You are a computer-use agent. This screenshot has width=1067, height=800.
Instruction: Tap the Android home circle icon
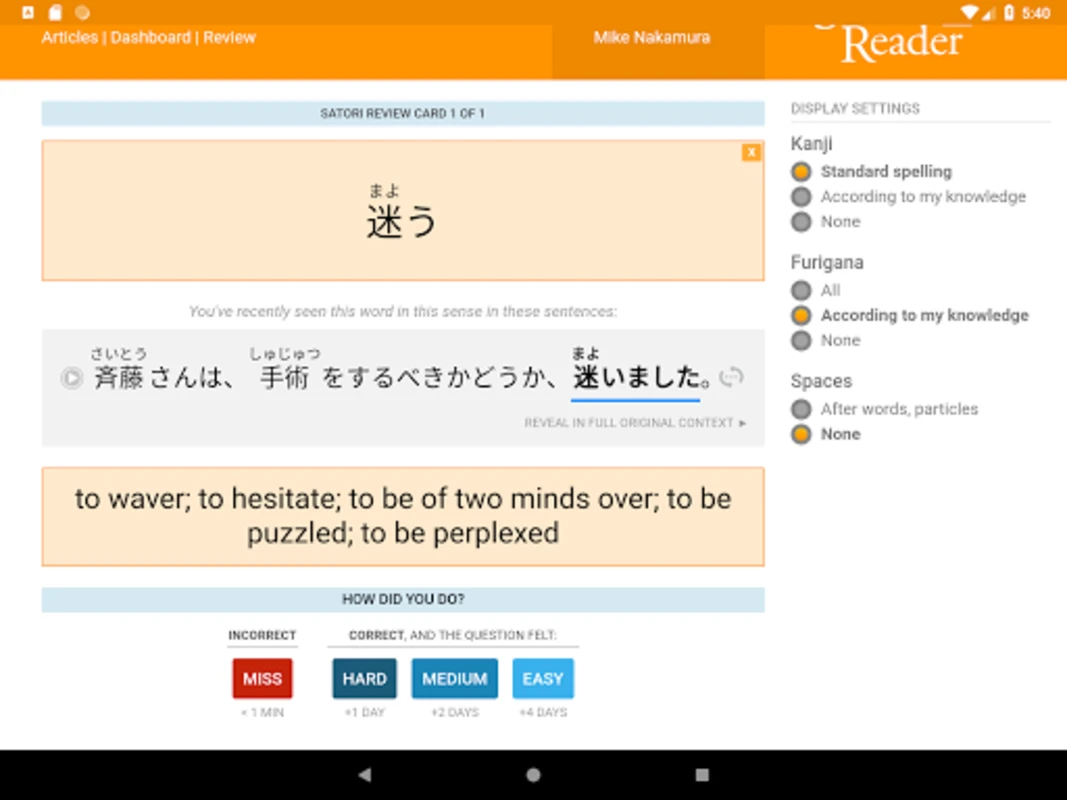[534, 775]
